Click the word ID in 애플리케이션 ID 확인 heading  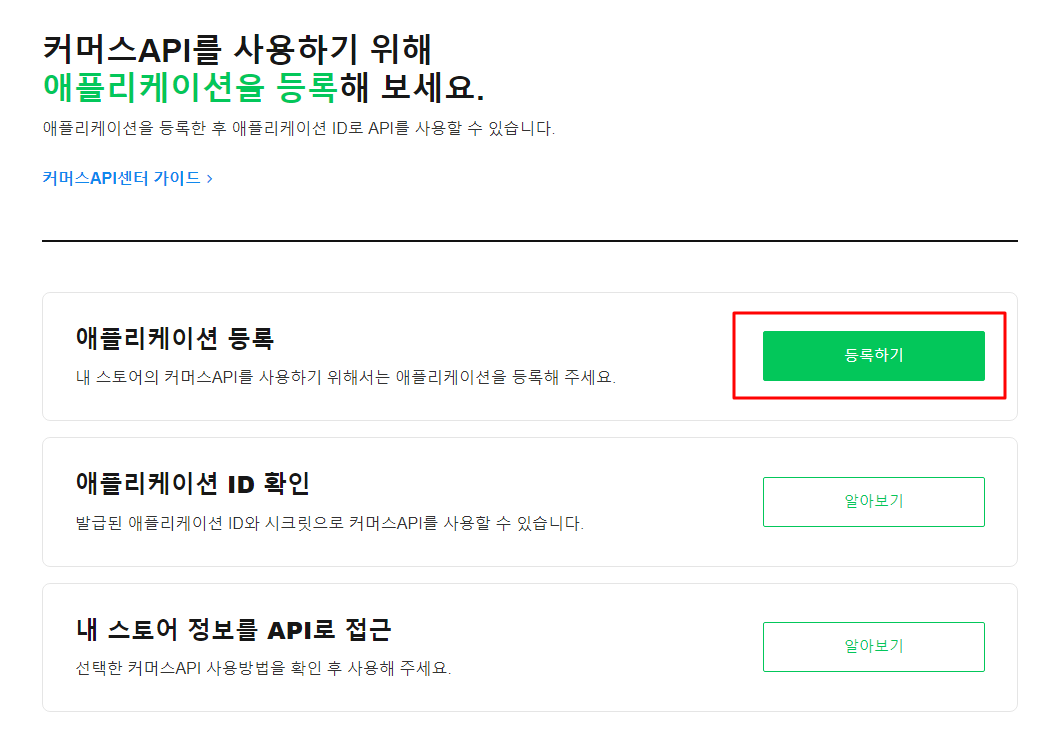coord(241,483)
